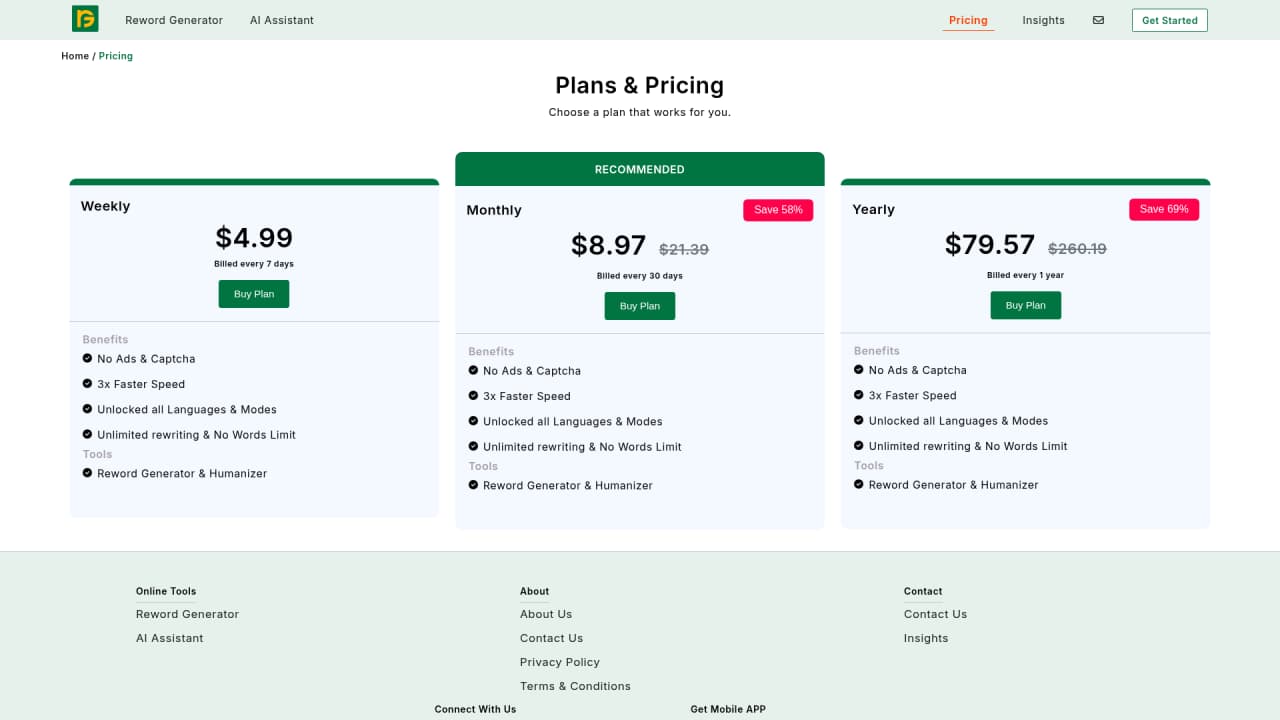Click the 'Connect With Us' footer heading
Screen dimensions: 1280x720
click(475, 709)
